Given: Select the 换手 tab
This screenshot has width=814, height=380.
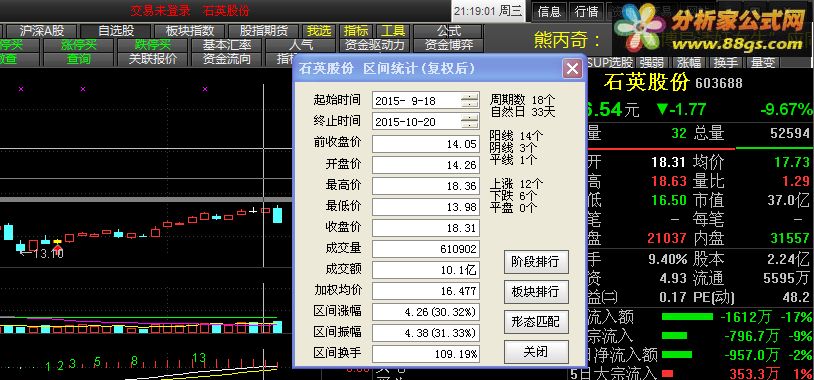Looking at the screenshot, I should (726, 63).
